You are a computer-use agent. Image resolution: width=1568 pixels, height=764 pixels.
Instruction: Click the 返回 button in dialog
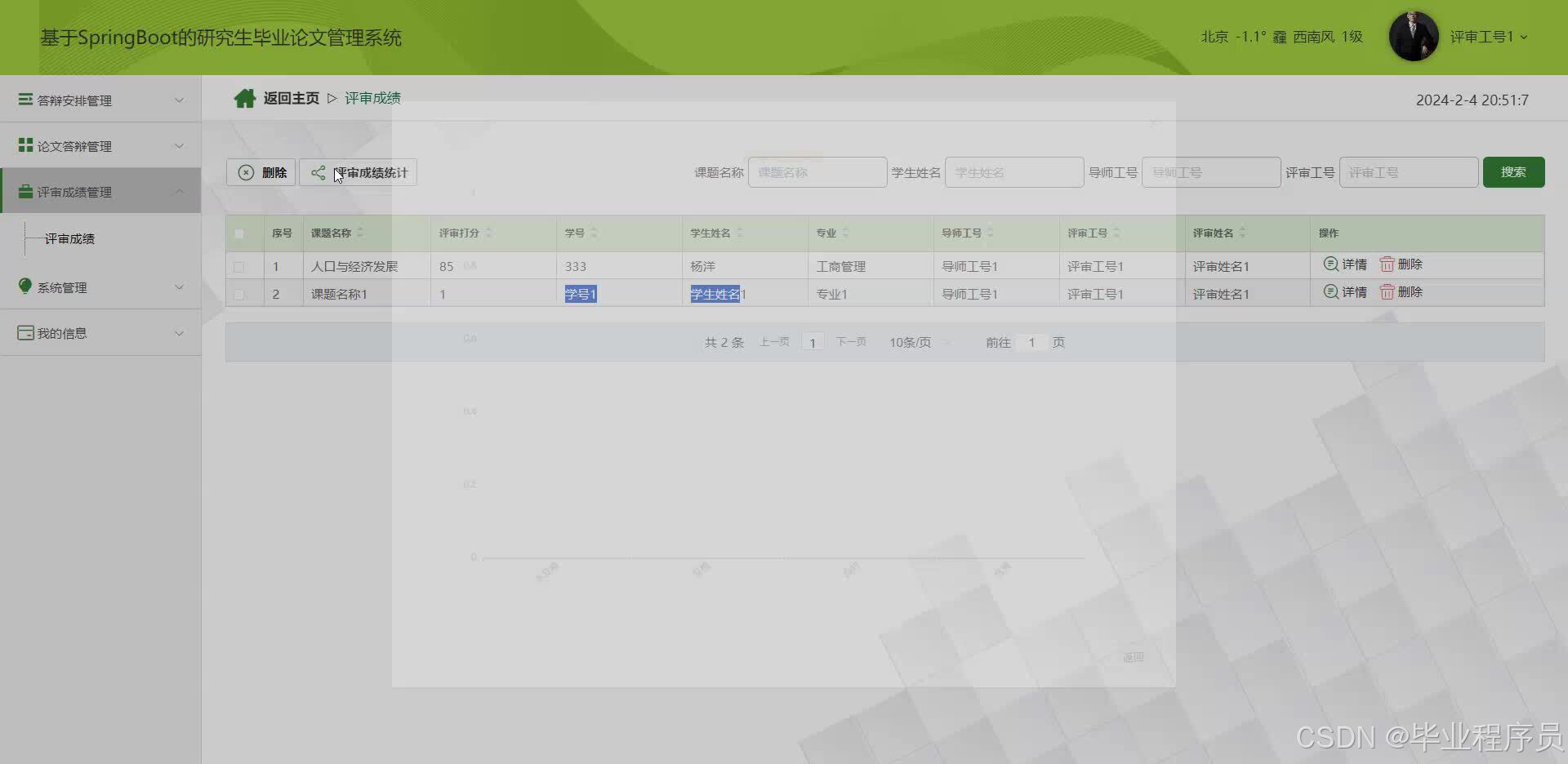(x=1133, y=657)
